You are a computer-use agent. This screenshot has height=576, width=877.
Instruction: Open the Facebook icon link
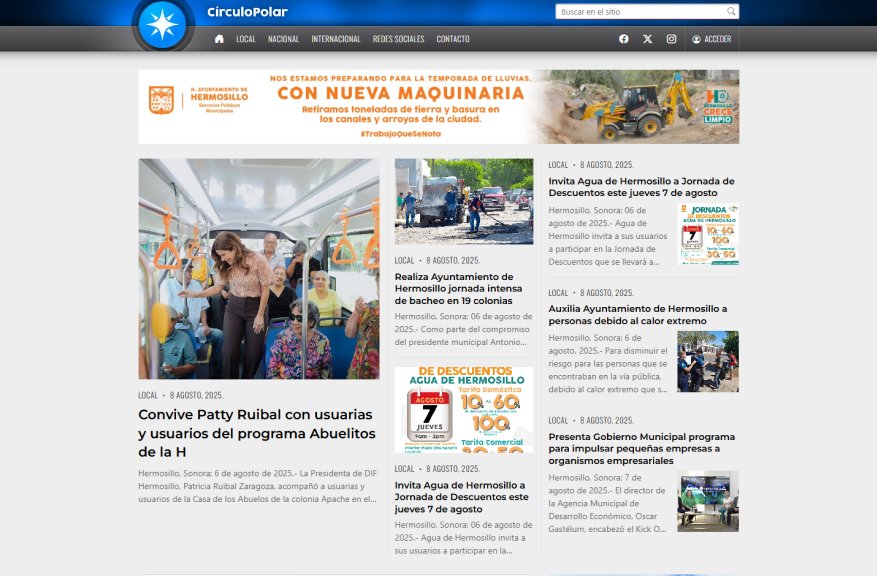tap(624, 39)
